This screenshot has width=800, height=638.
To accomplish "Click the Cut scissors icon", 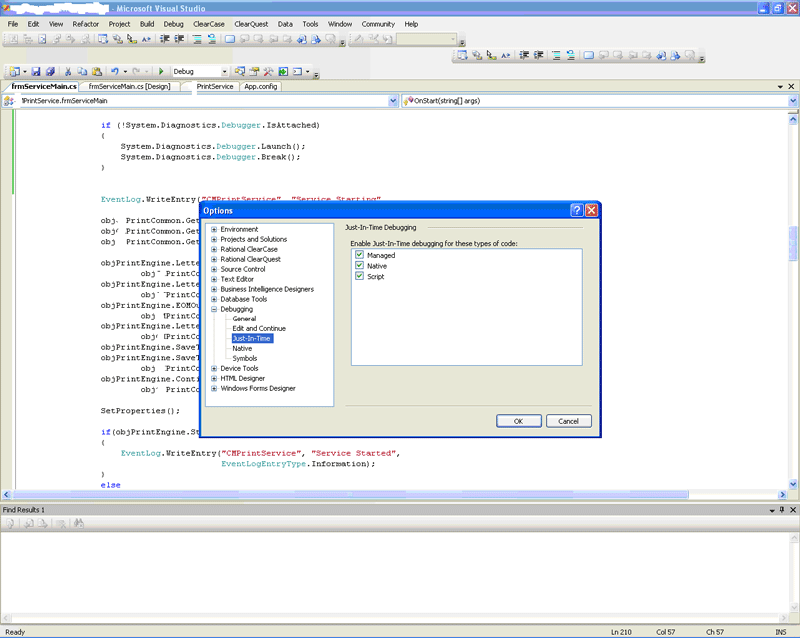I will 68,72.
